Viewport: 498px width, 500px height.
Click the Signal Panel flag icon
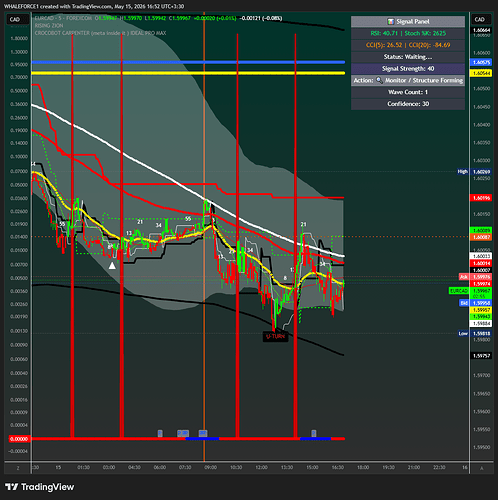[x=390, y=22]
